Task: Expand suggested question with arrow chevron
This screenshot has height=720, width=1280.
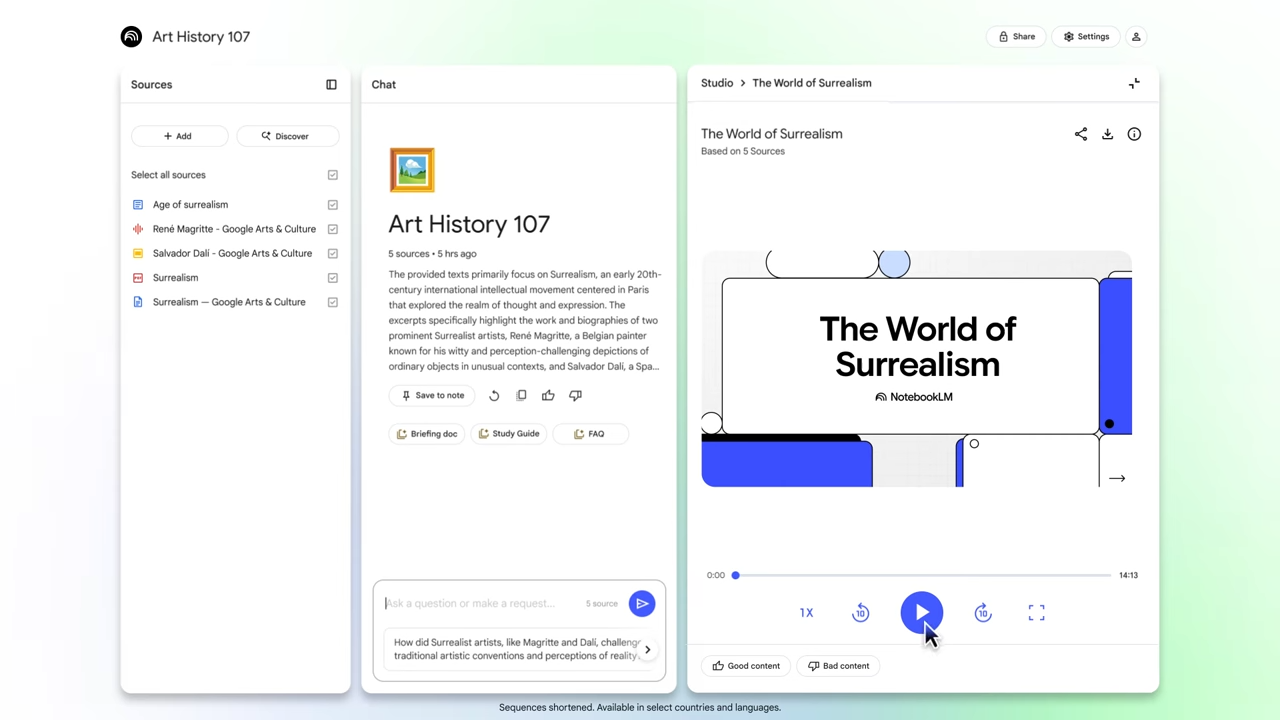Action: (x=647, y=650)
